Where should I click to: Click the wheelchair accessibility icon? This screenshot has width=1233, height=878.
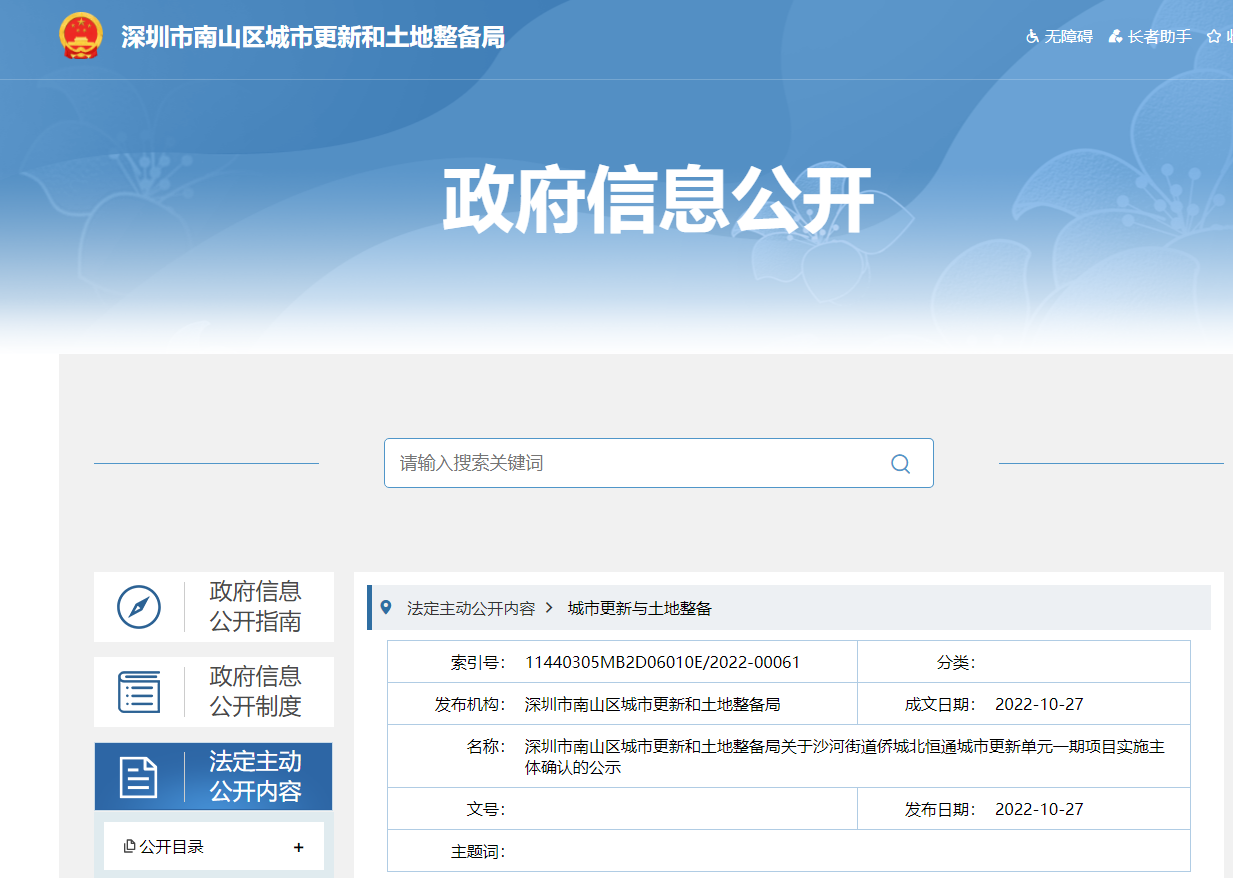point(1033,37)
